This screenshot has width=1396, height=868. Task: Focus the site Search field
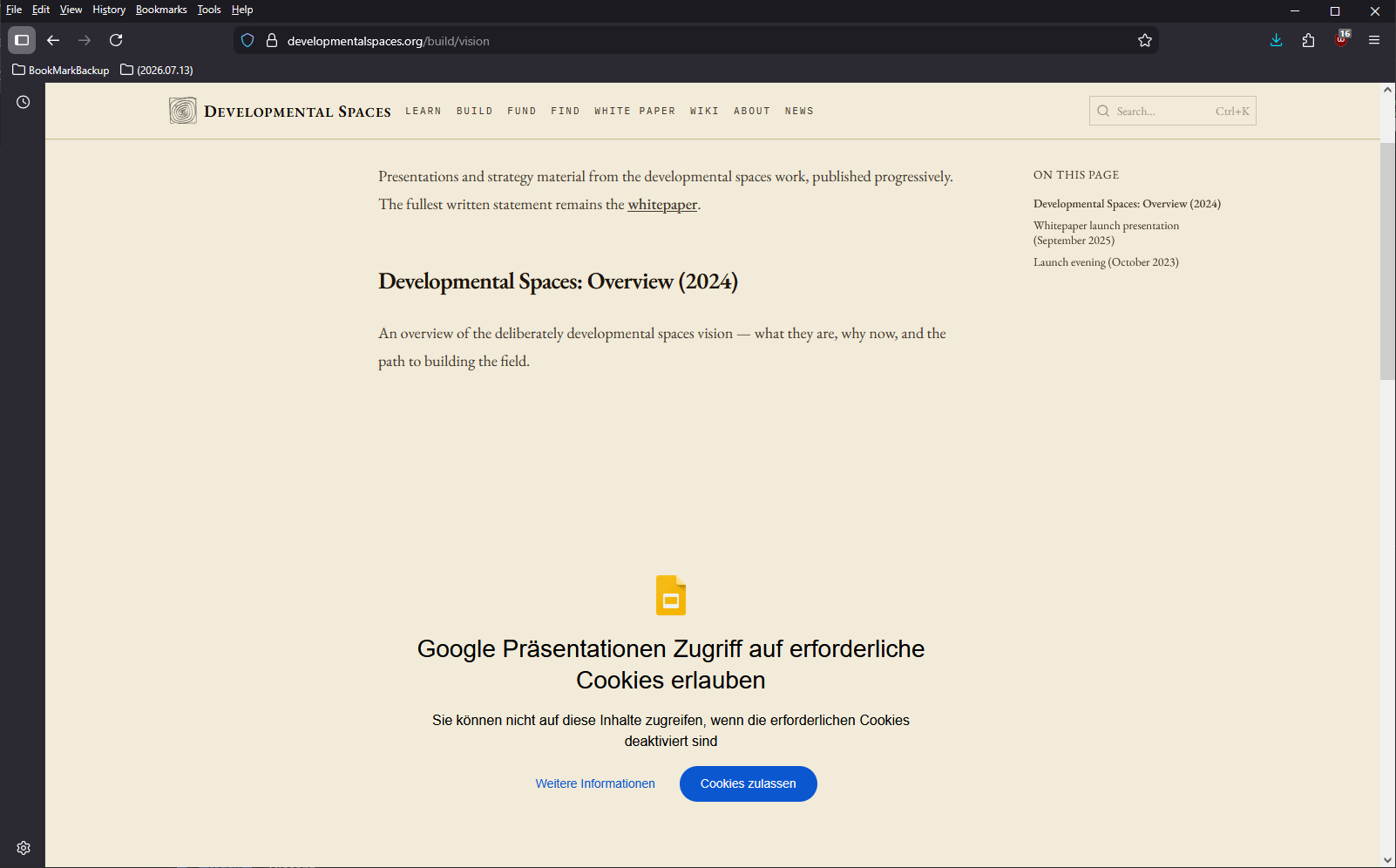pos(1173,111)
